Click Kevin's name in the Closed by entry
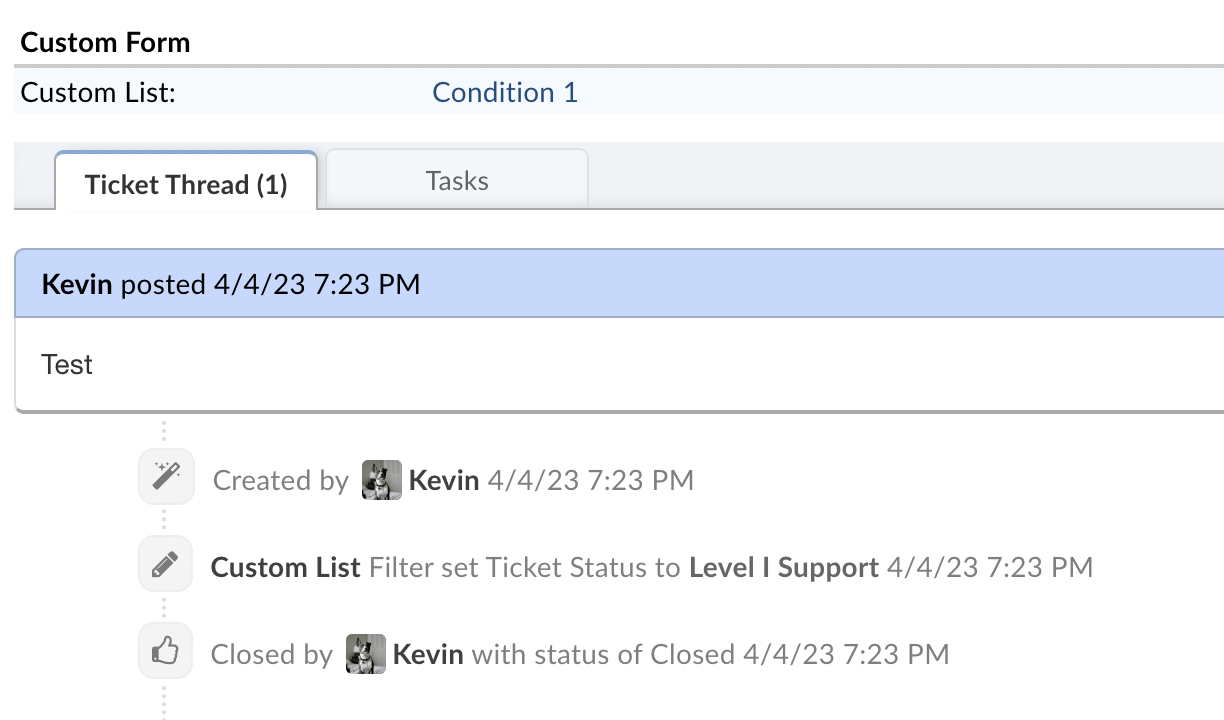This screenshot has width=1224, height=720. point(428,654)
